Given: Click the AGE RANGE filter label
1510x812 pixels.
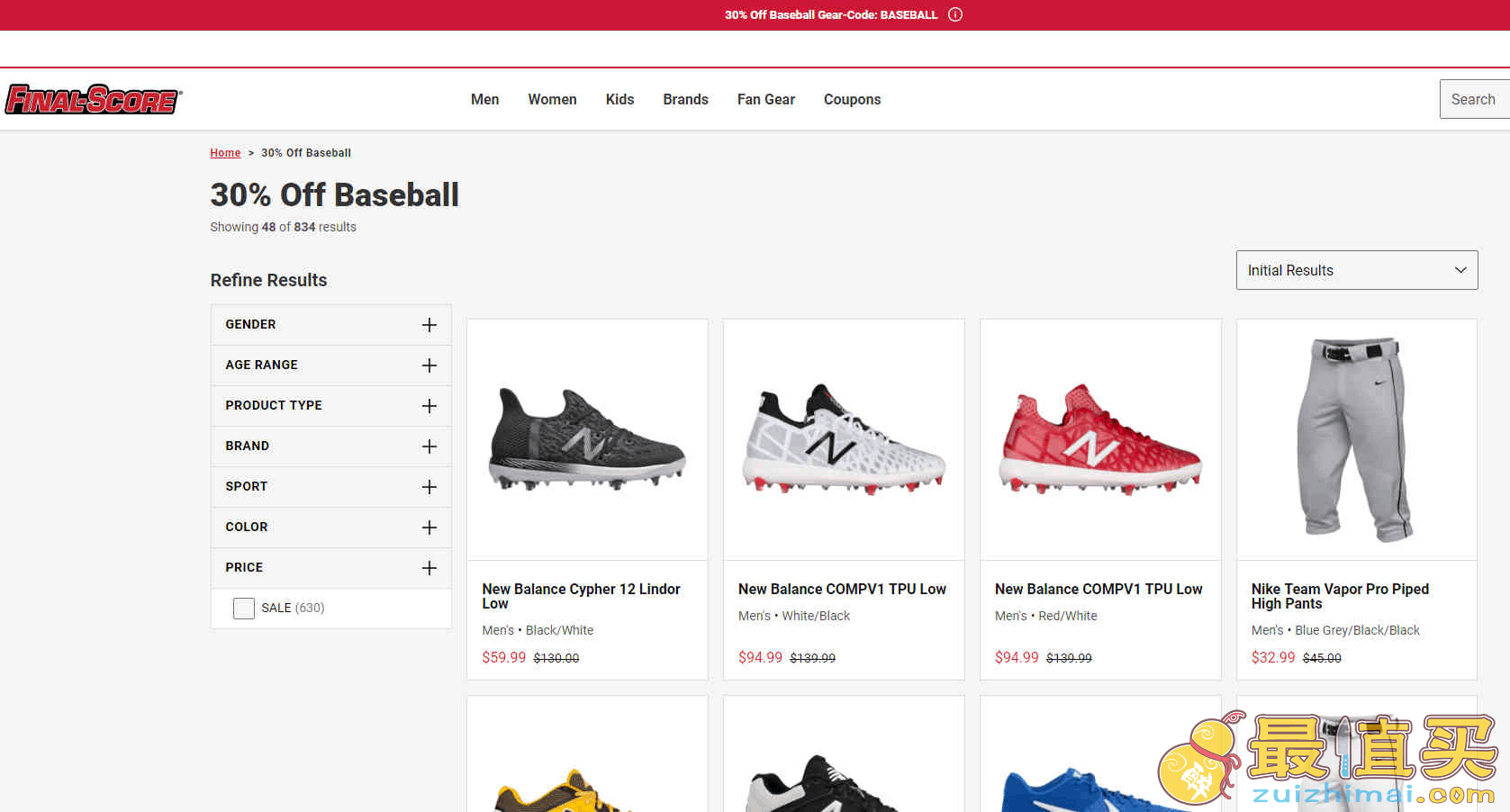Looking at the screenshot, I should click(261, 365).
